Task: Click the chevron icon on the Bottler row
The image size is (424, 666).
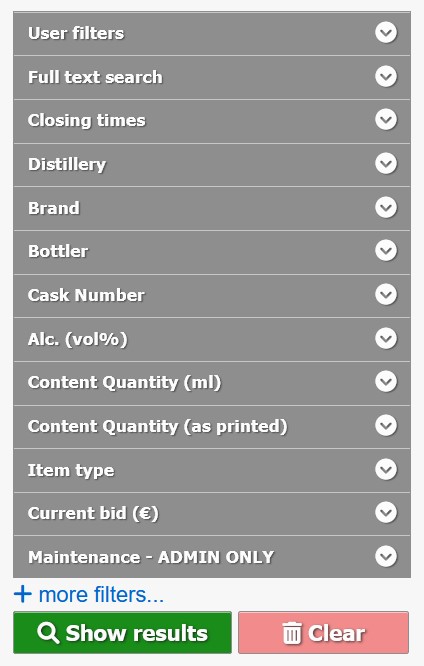Action: [x=386, y=251]
